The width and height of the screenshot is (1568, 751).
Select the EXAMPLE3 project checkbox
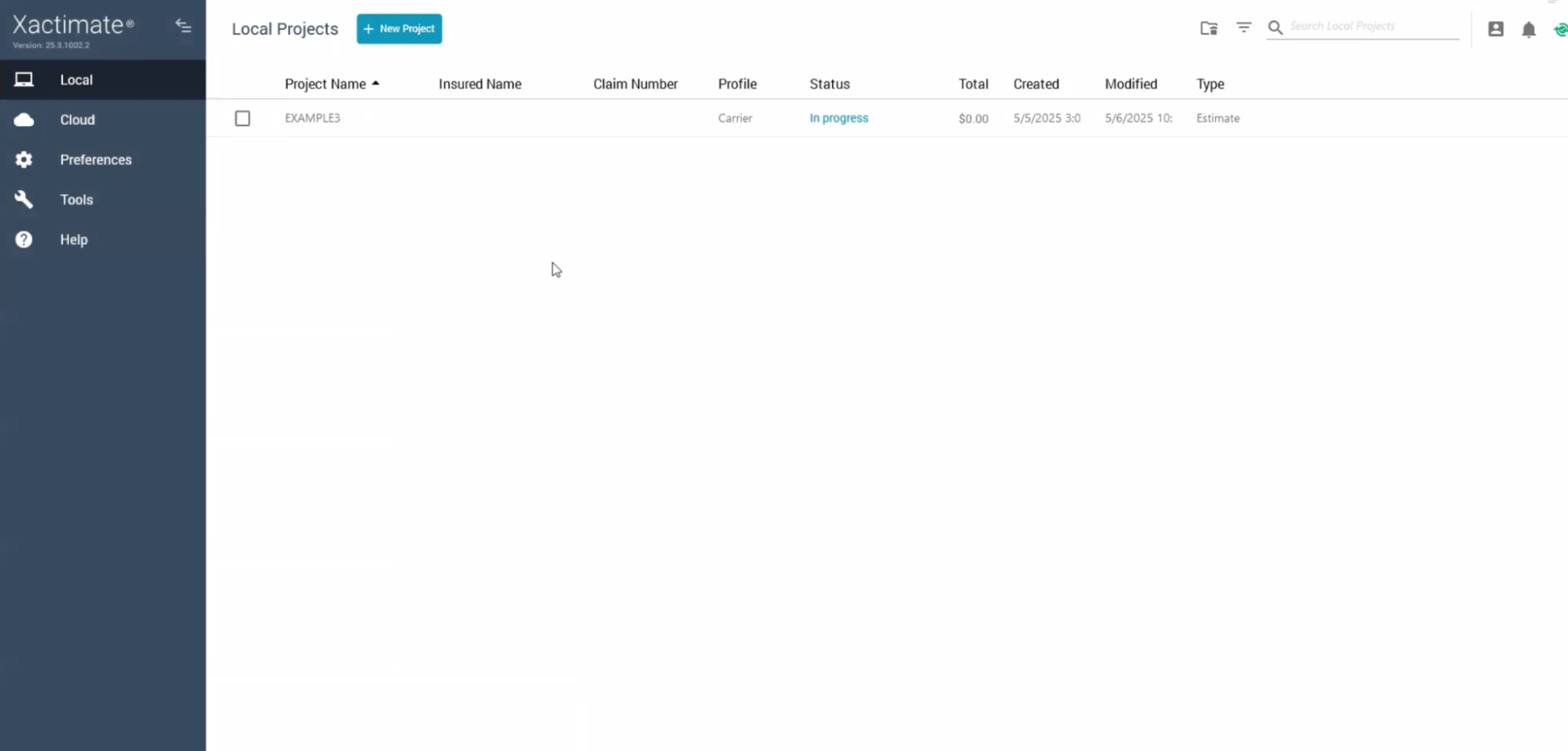pos(242,118)
